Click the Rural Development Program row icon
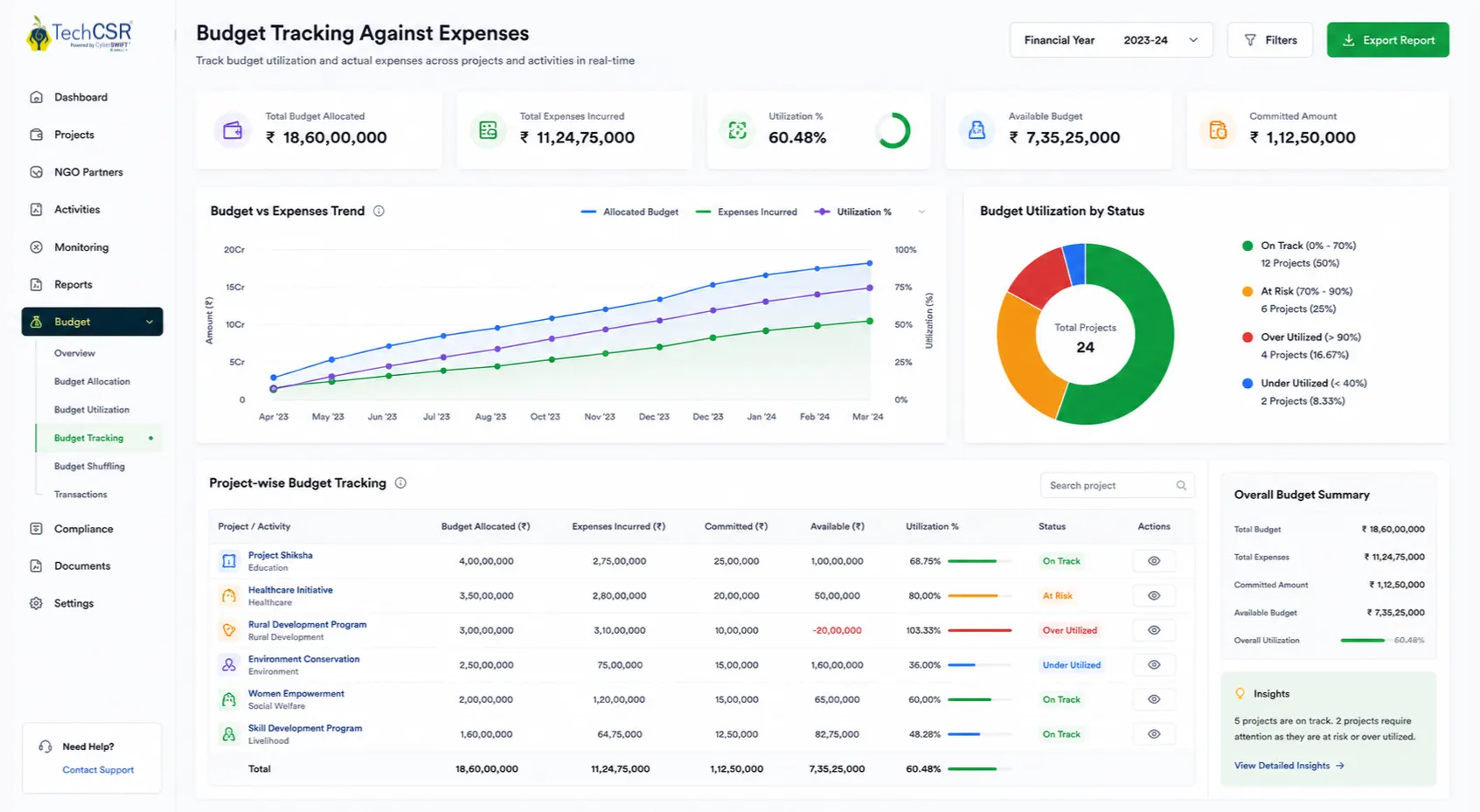This screenshot has width=1480, height=812. pyautogui.click(x=229, y=630)
